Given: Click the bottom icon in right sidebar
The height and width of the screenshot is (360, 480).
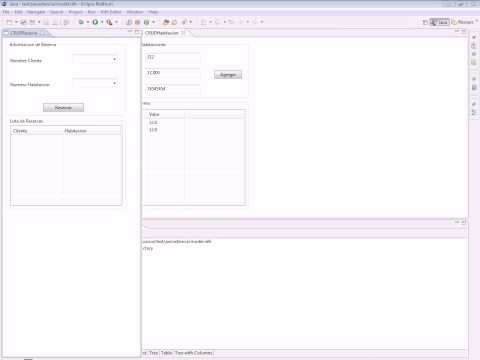Looking at the screenshot, I should (474, 113).
